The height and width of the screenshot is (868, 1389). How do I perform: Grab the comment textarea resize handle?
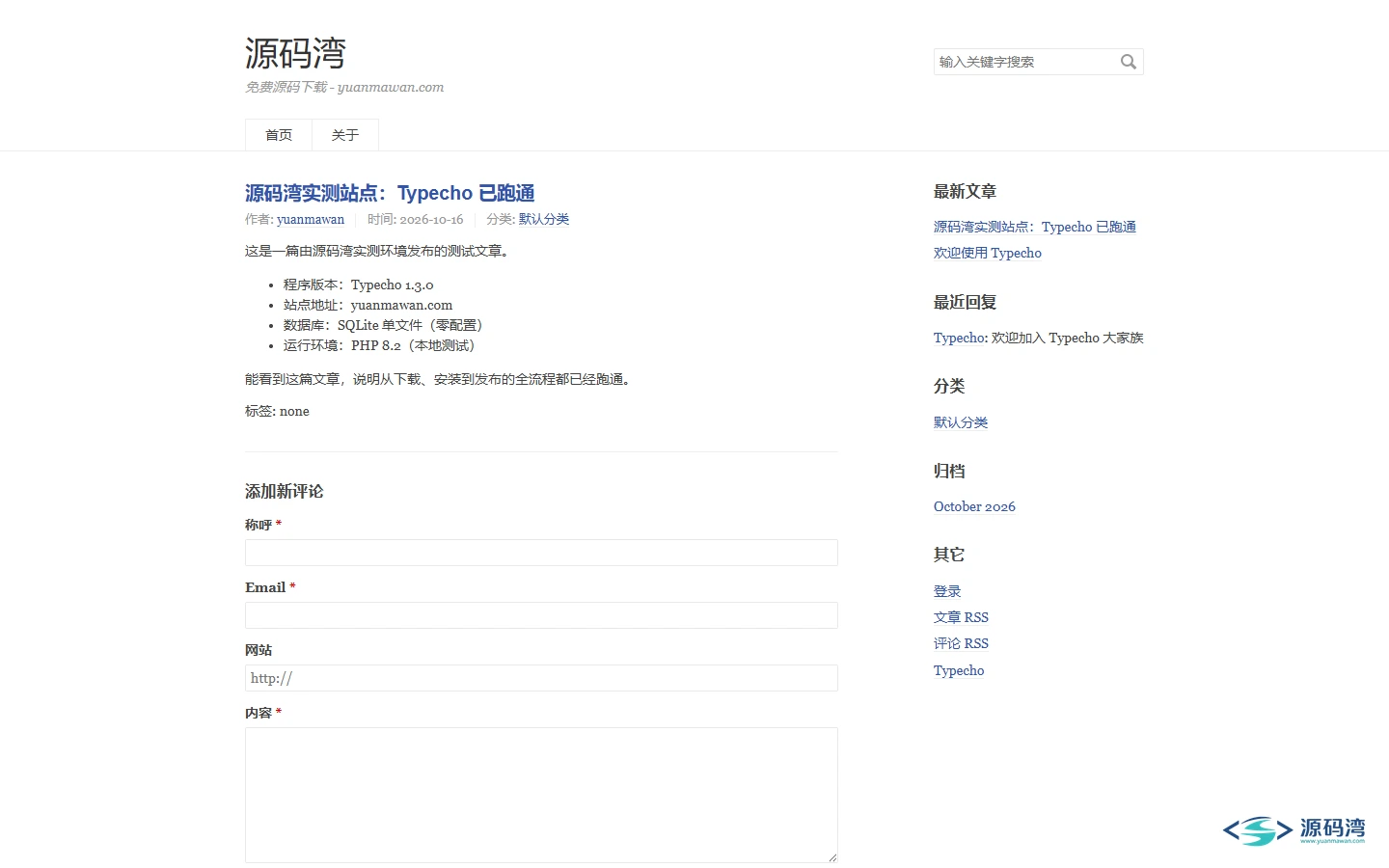coord(832,857)
